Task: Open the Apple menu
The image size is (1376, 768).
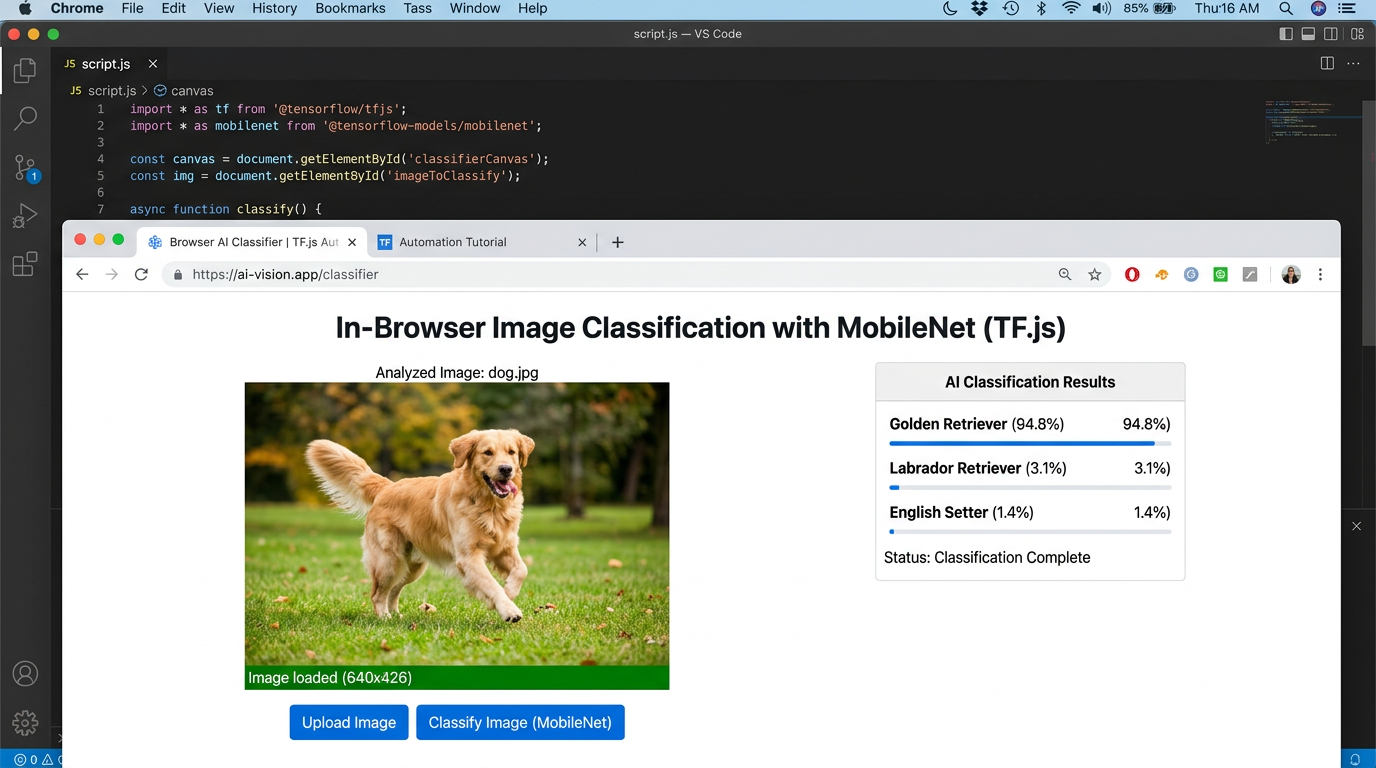Action: 25,8
